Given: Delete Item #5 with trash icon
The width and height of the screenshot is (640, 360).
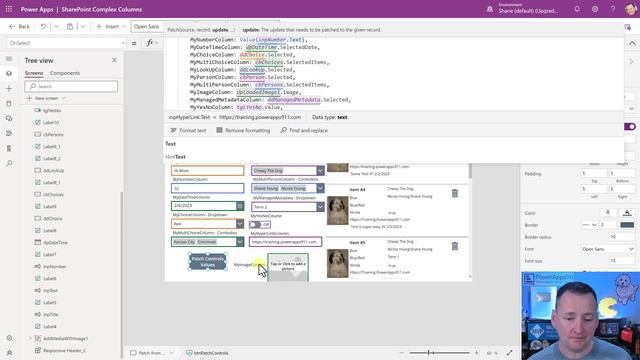Looking at the screenshot, I should click(x=455, y=246).
